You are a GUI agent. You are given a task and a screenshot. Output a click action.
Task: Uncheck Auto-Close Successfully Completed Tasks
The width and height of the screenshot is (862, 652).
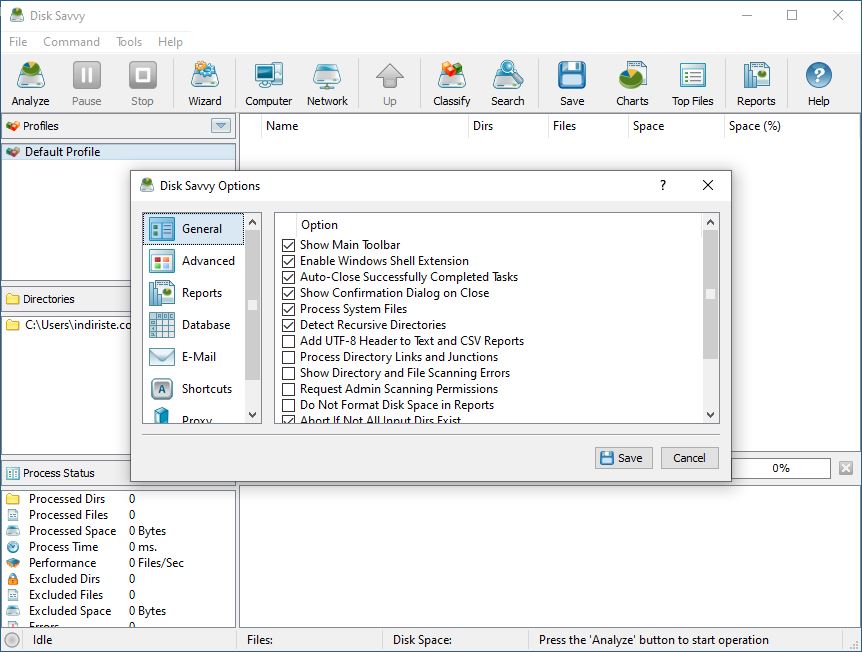[288, 277]
